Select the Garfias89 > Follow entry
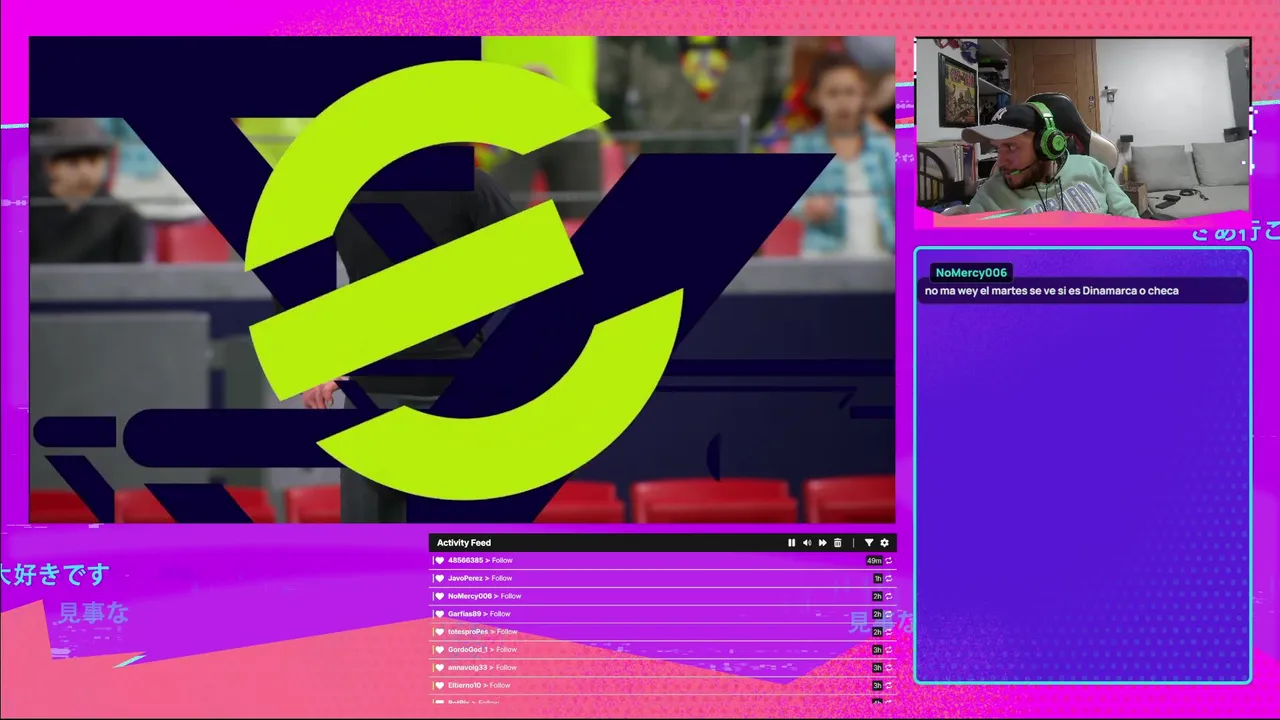1280x720 pixels. [x=663, y=614]
